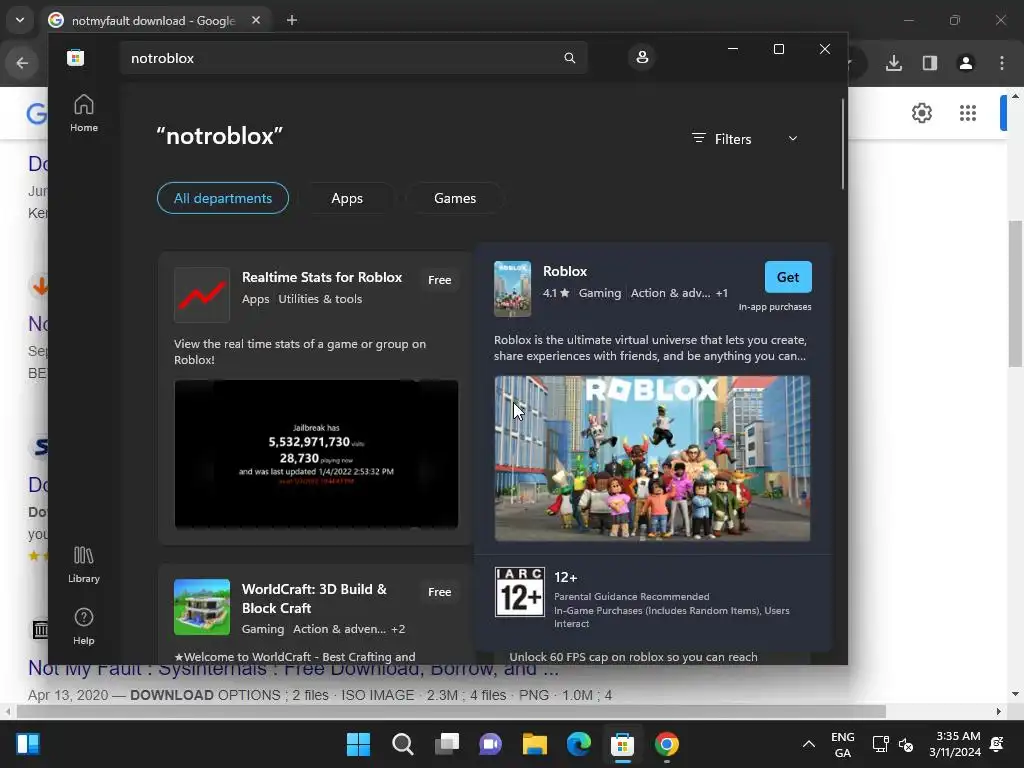Click Realtime Stats for Roblox app icon
Image resolution: width=1024 pixels, height=768 pixels.
click(202, 295)
